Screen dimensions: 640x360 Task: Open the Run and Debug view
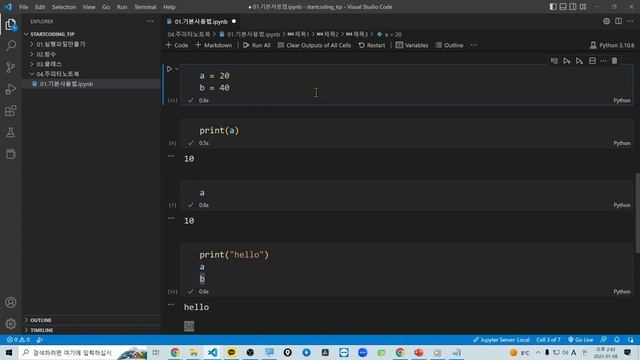pyautogui.click(x=11, y=89)
